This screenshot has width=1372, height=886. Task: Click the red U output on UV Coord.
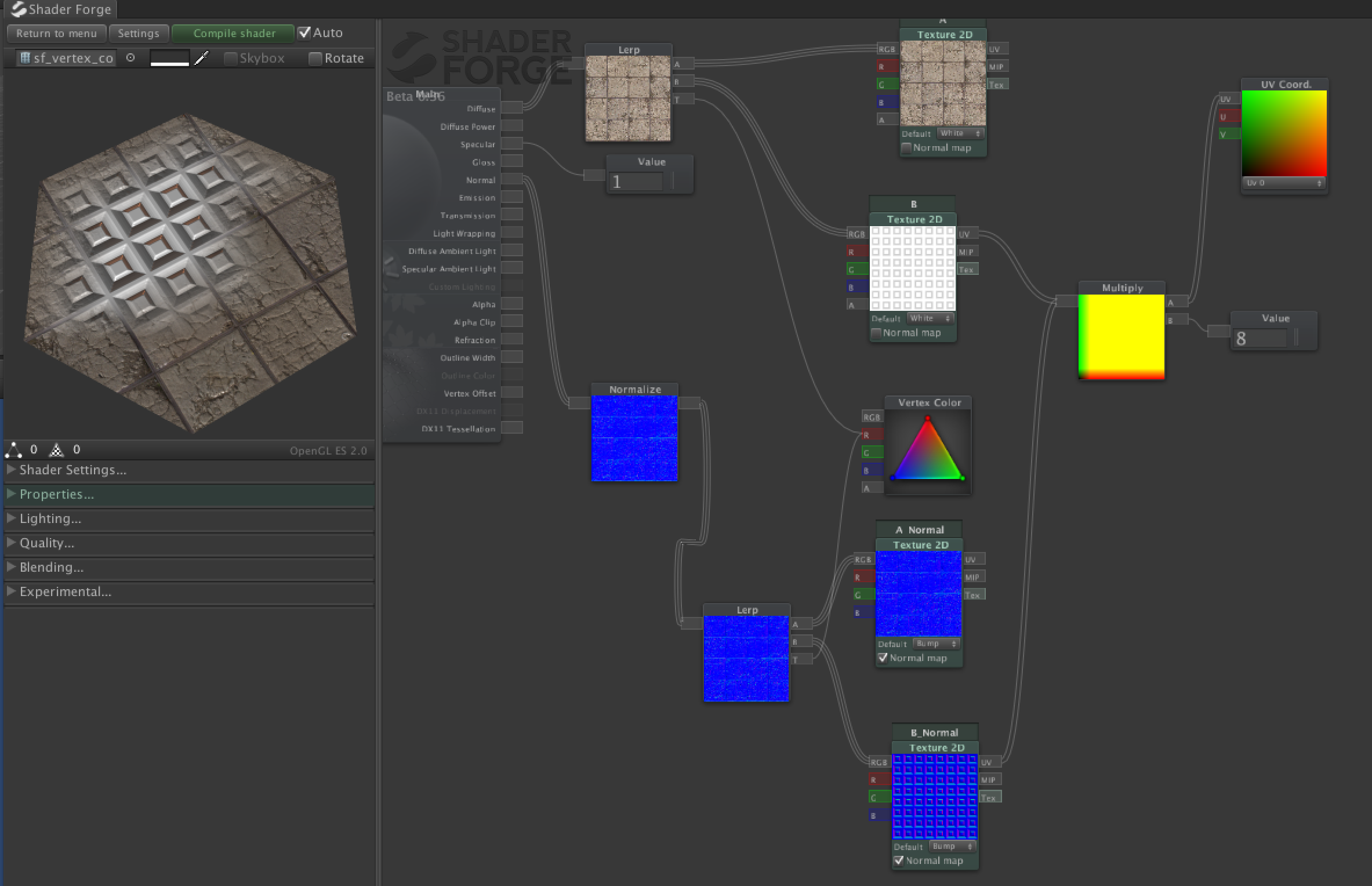[x=1229, y=117]
